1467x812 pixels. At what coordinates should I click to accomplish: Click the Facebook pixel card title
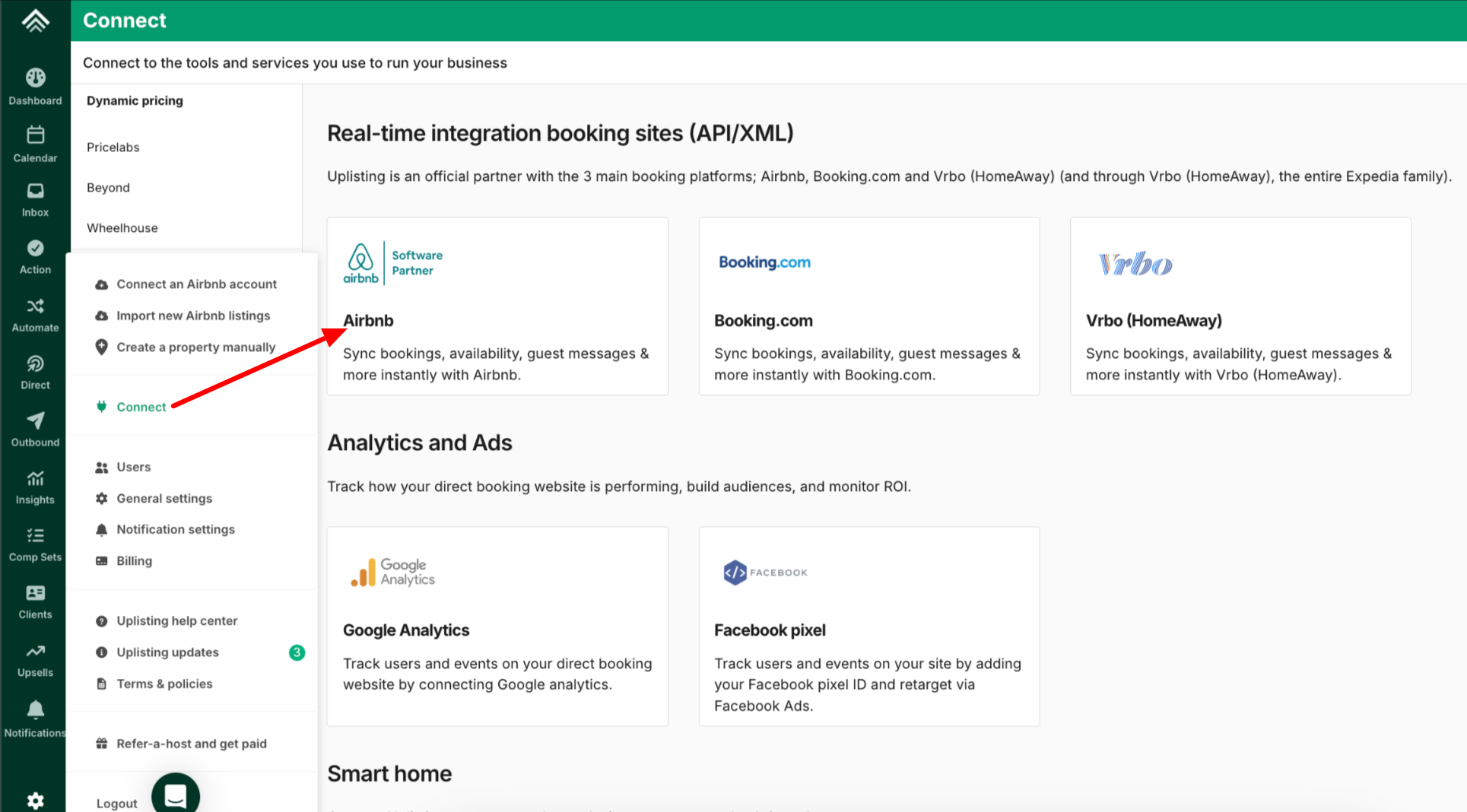(x=770, y=630)
